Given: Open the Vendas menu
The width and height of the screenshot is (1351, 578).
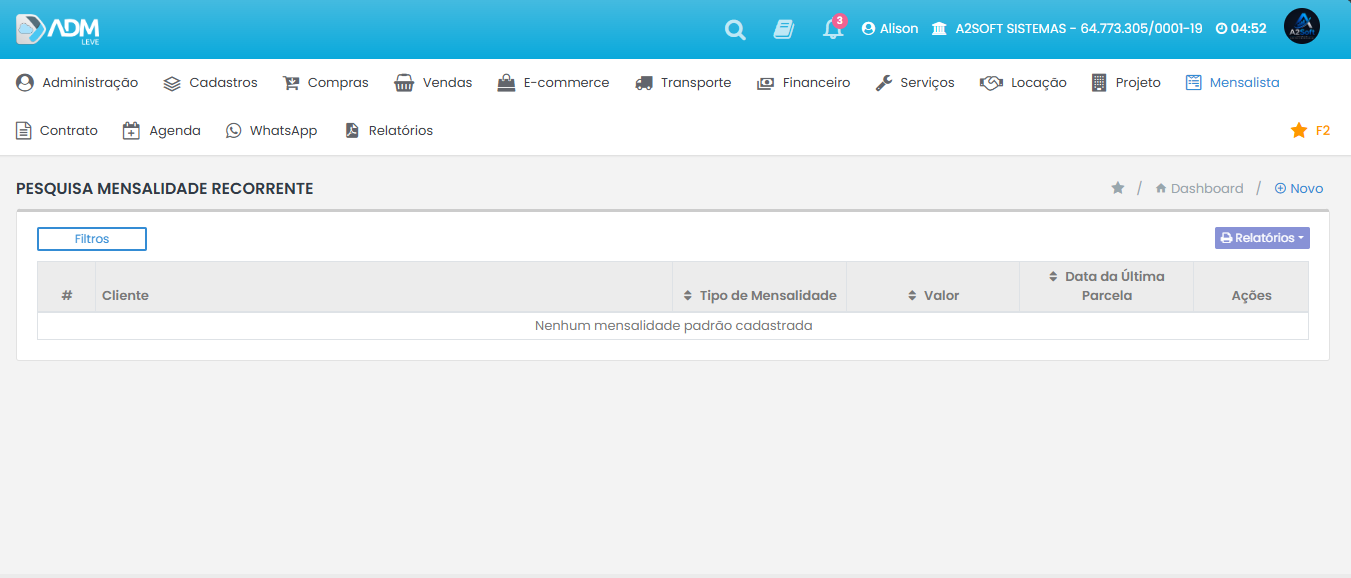Looking at the screenshot, I should click(433, 83).
